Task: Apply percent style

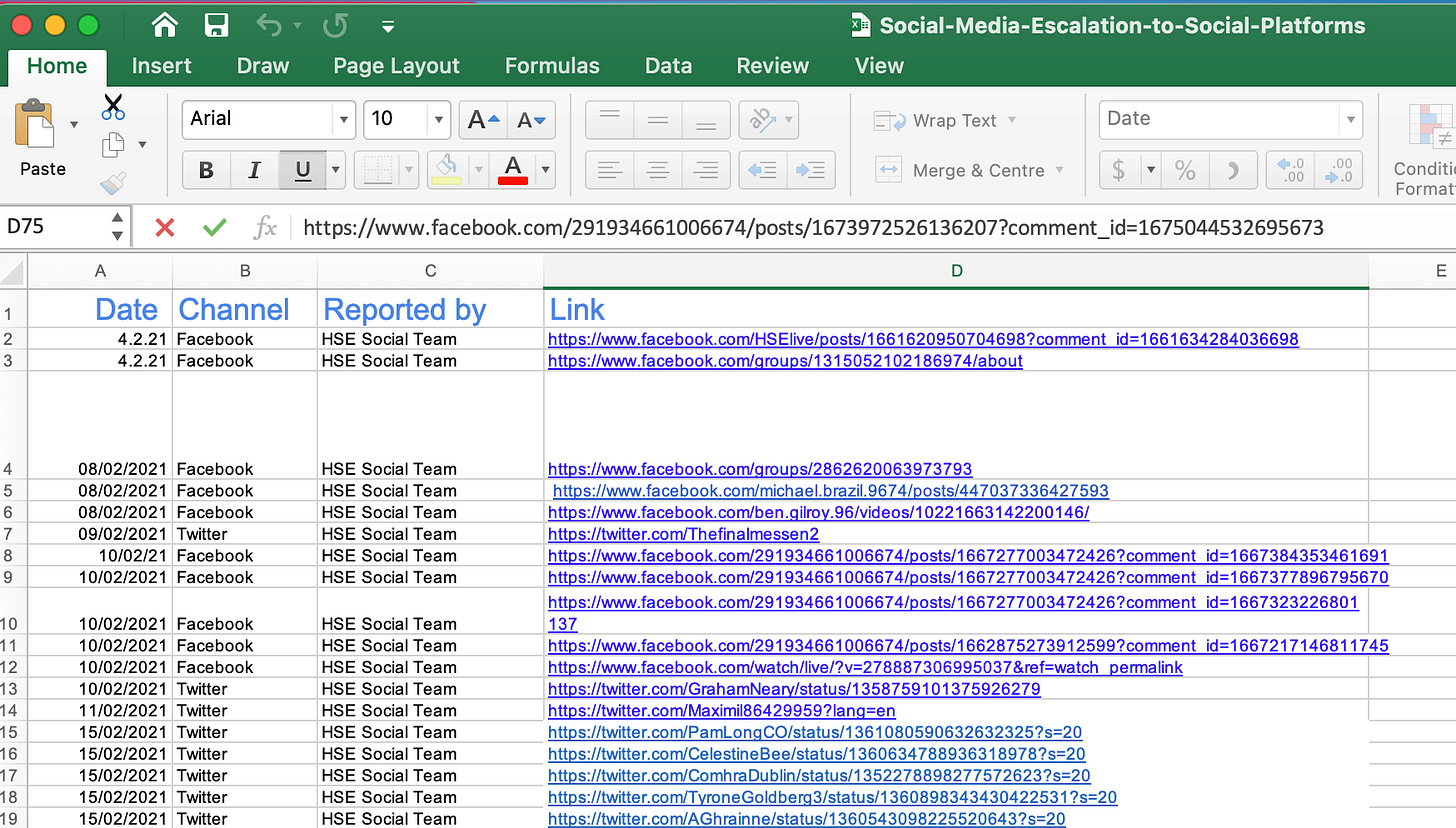Action: point(1185,170)
